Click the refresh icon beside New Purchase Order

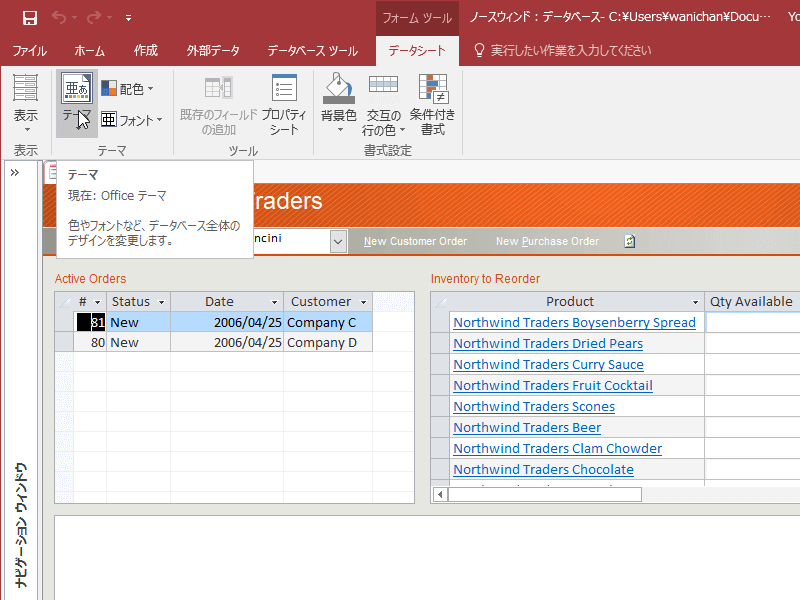coord(630,241)
